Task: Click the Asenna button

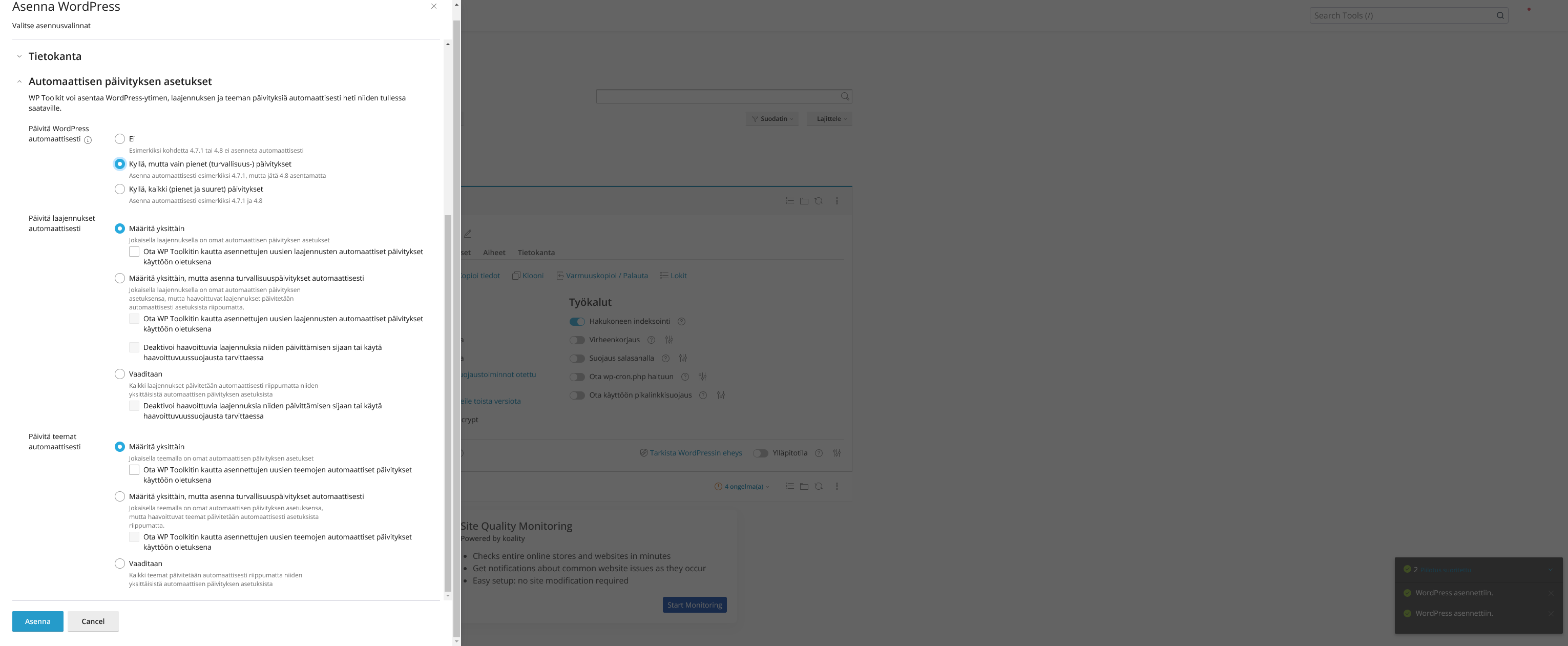Action: pos(38,621)
